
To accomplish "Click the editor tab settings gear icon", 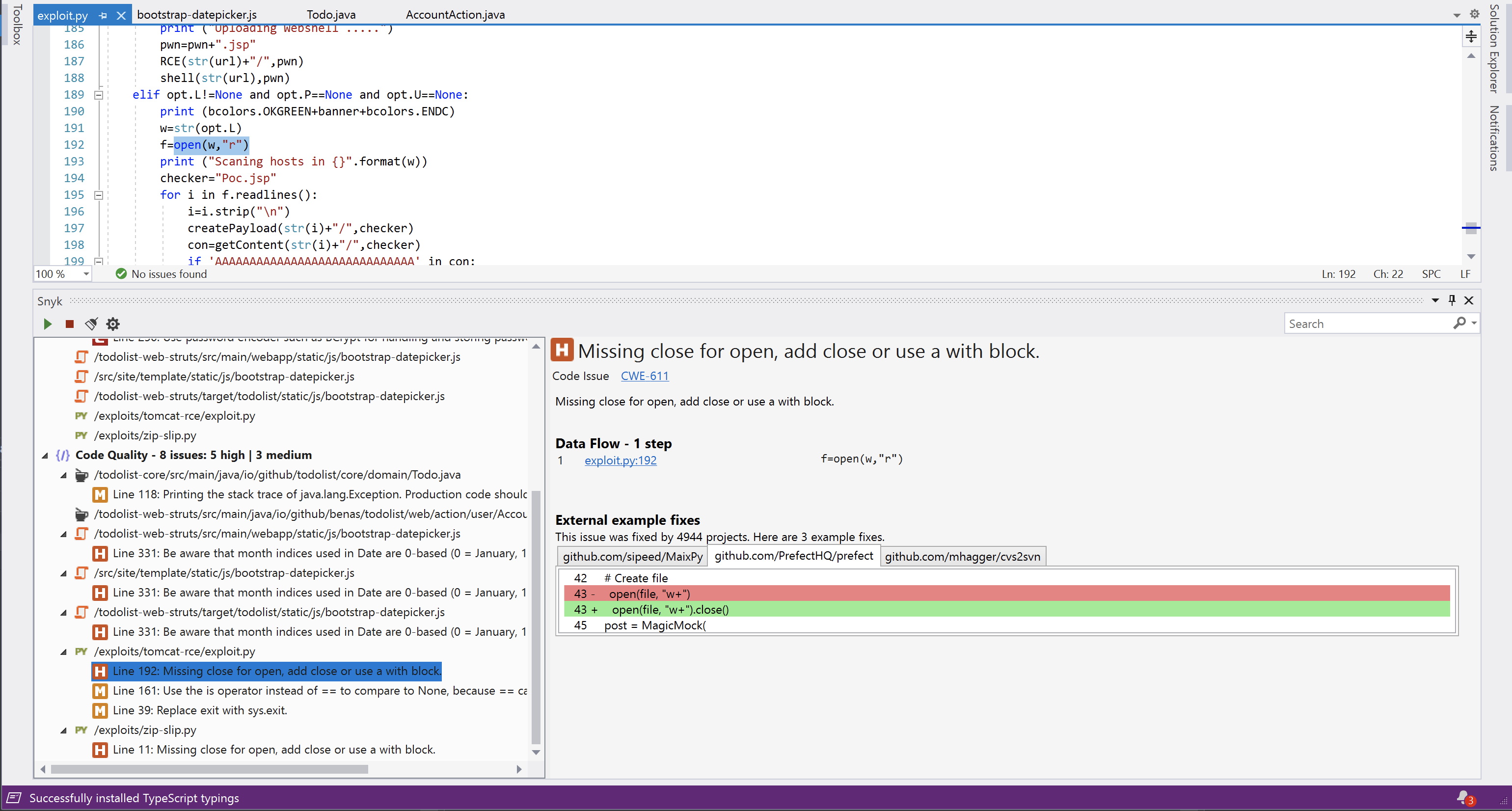I will [1474, 14].
